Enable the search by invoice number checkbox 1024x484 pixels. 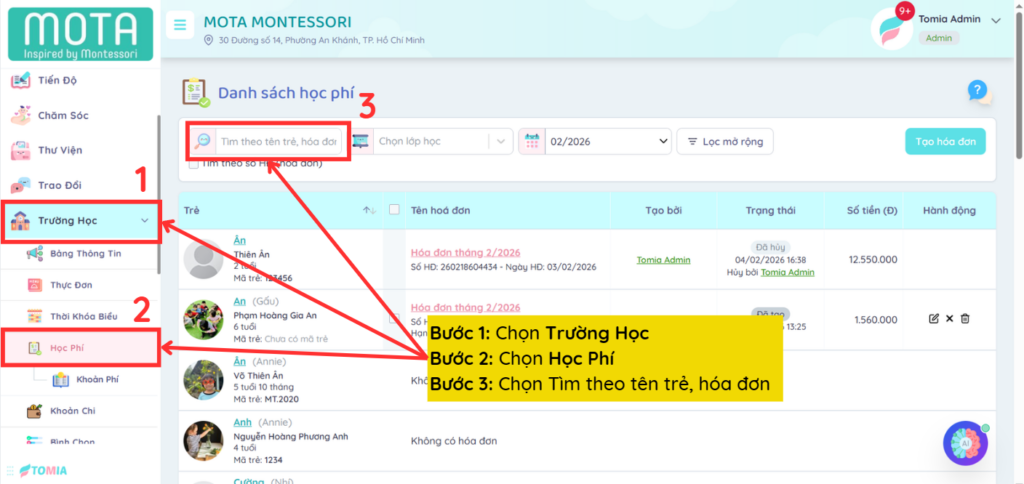(x=194, y=163)
